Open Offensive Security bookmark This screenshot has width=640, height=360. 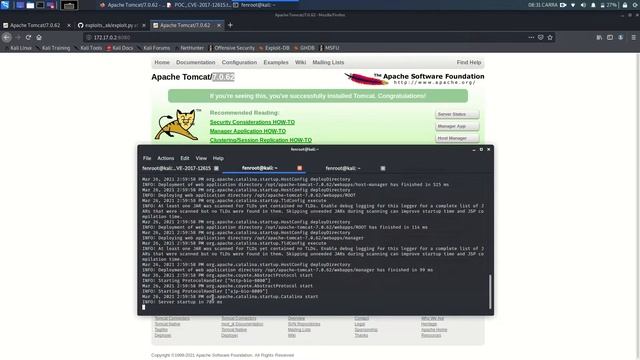232,48
